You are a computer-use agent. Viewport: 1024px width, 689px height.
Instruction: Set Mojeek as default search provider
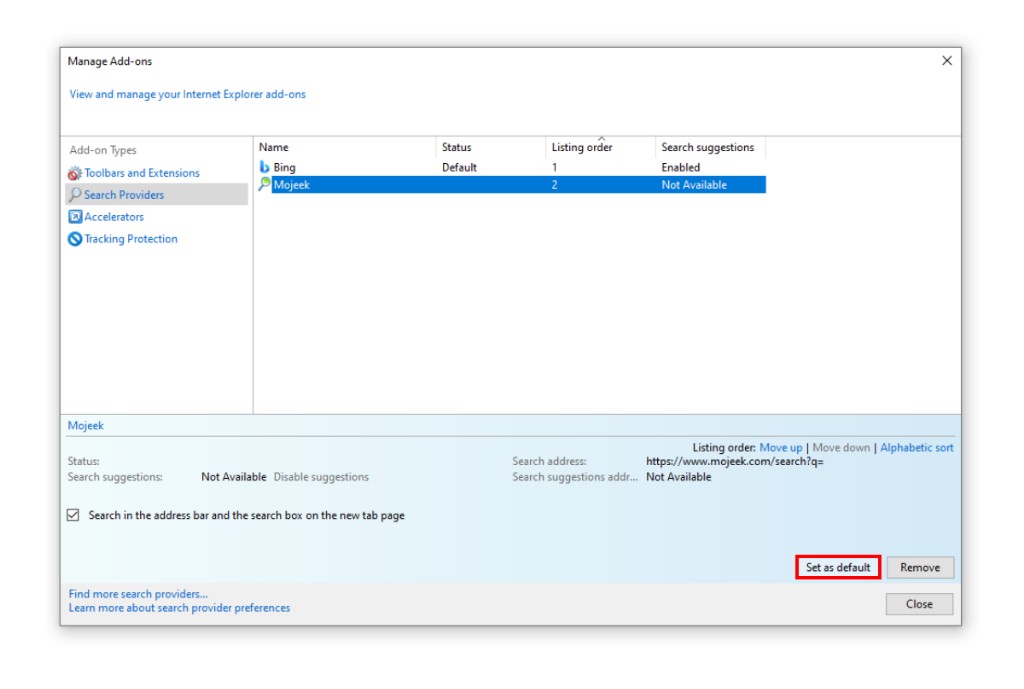pos(838,567)
